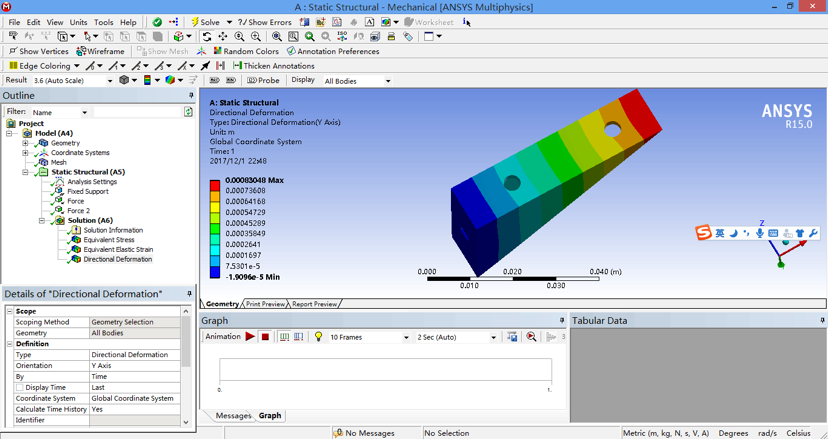
Task: Open the Solve dropdown arrow
Action: (229, 22)
